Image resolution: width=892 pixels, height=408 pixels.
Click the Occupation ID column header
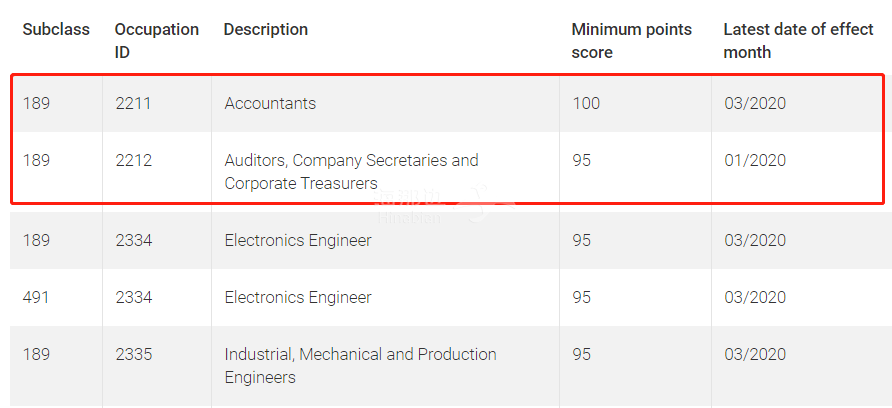(x=156, y=41)
